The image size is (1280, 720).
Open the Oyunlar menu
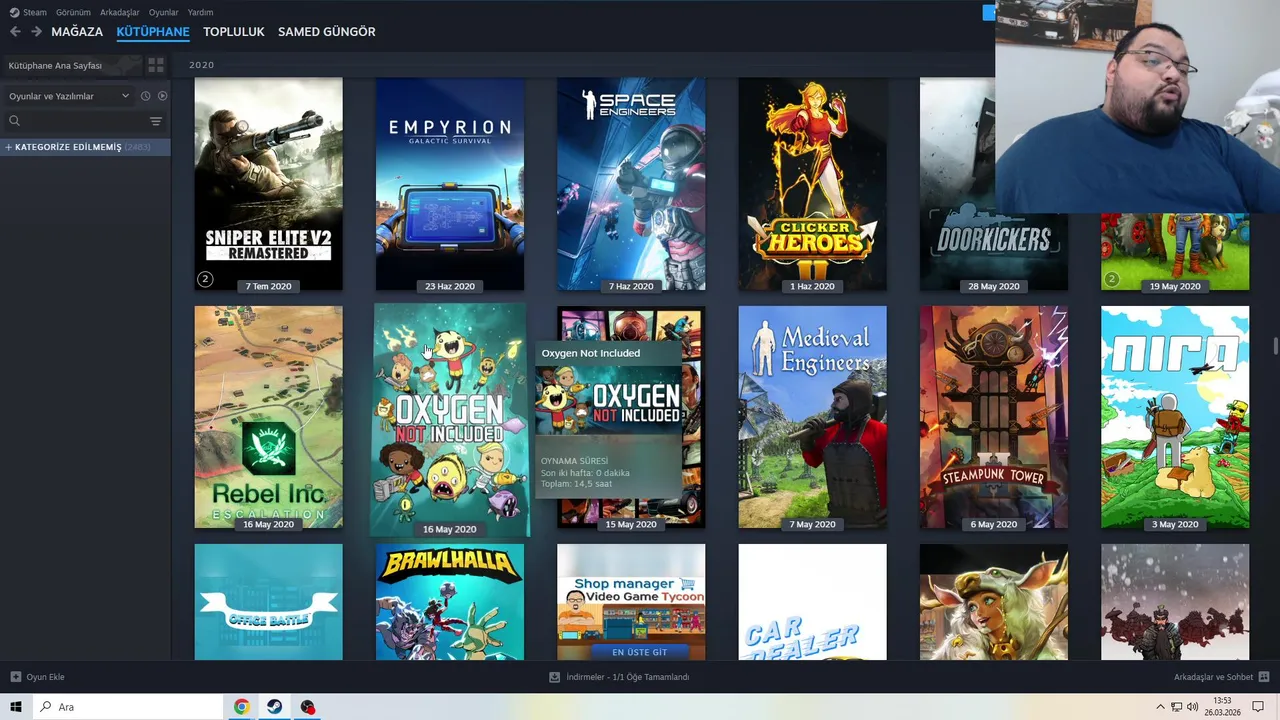point(164,12)
